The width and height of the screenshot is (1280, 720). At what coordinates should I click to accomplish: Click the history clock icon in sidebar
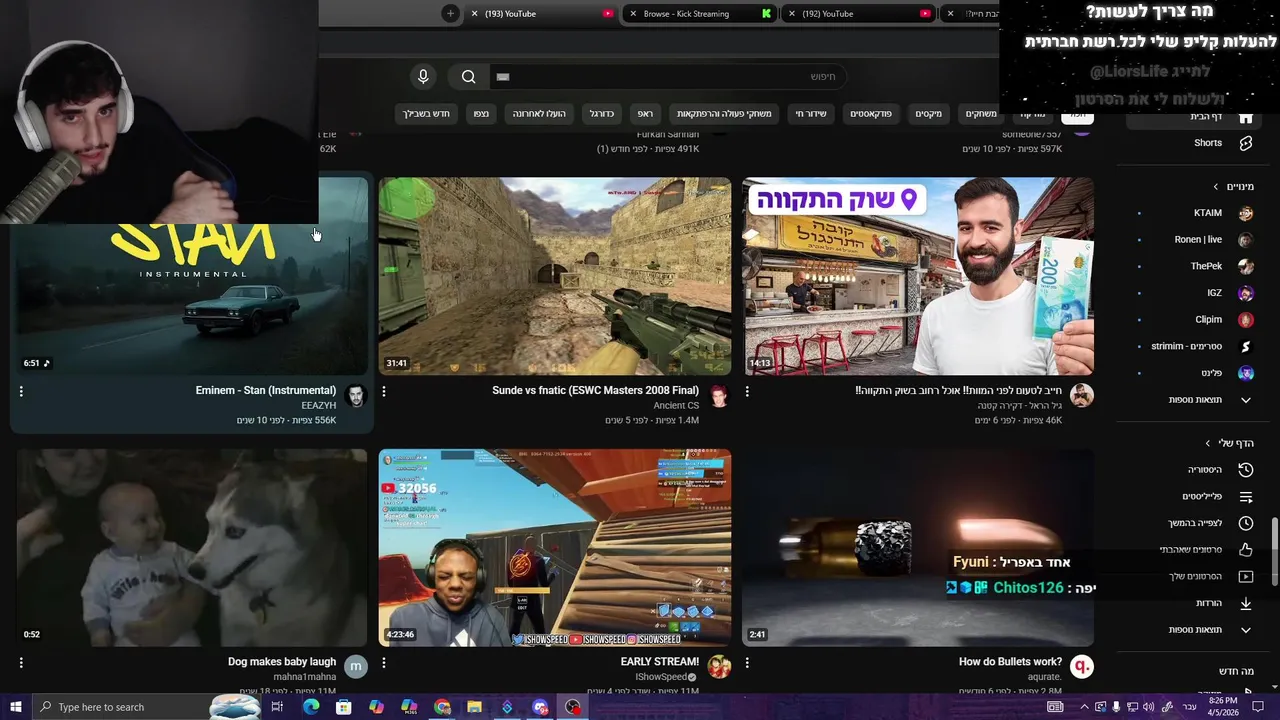1245,470
